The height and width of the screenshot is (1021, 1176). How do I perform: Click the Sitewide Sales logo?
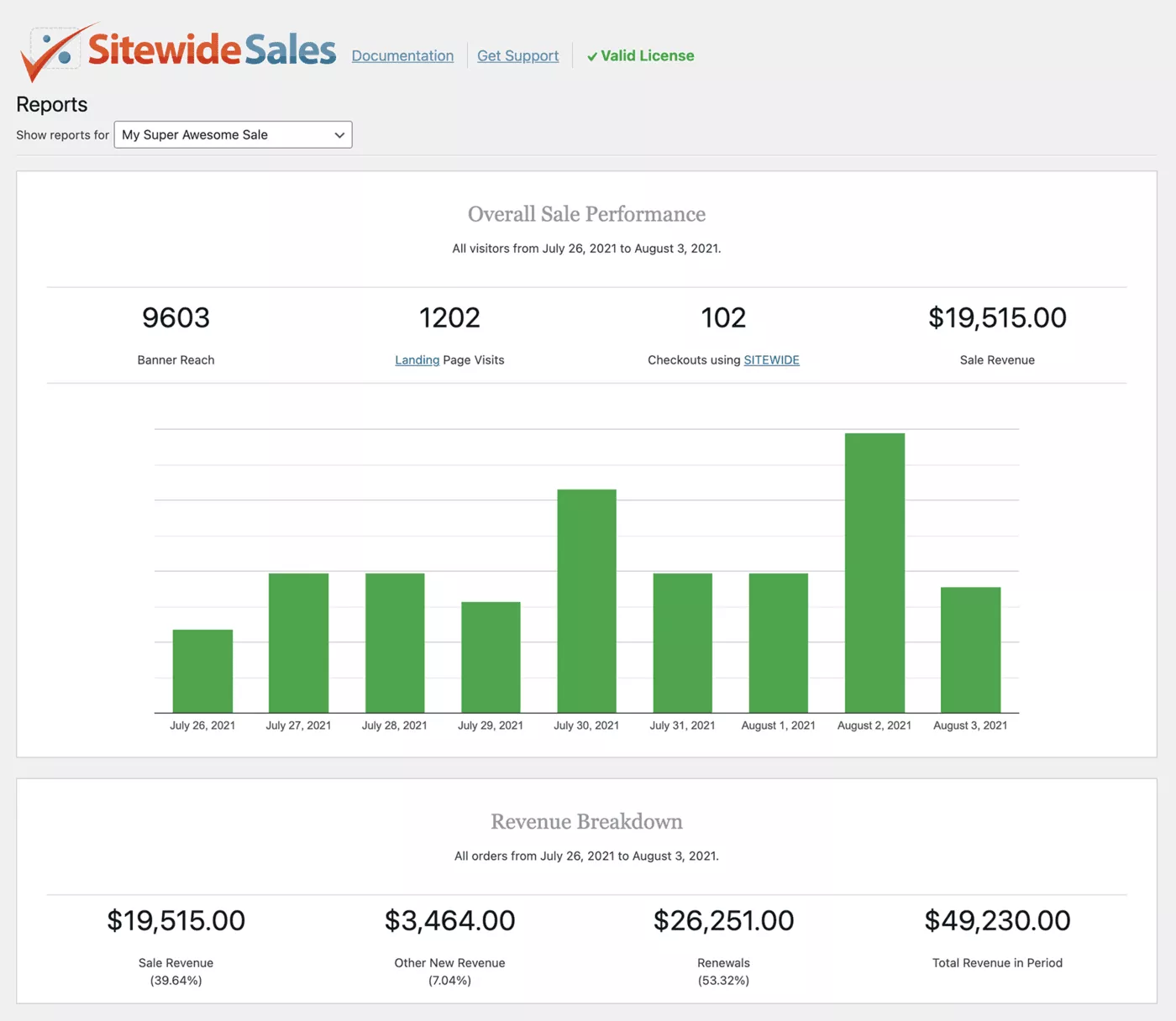click(178, 52)
